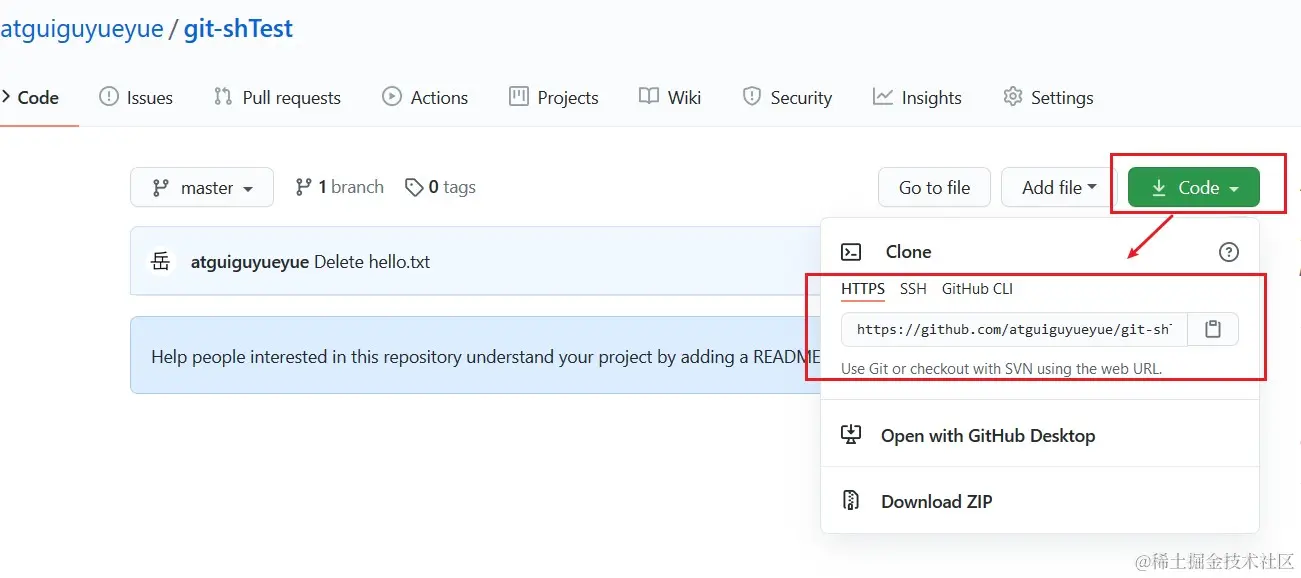Select the SSH clone tab
1301x578 pixels.
click(x=913, y=289)
